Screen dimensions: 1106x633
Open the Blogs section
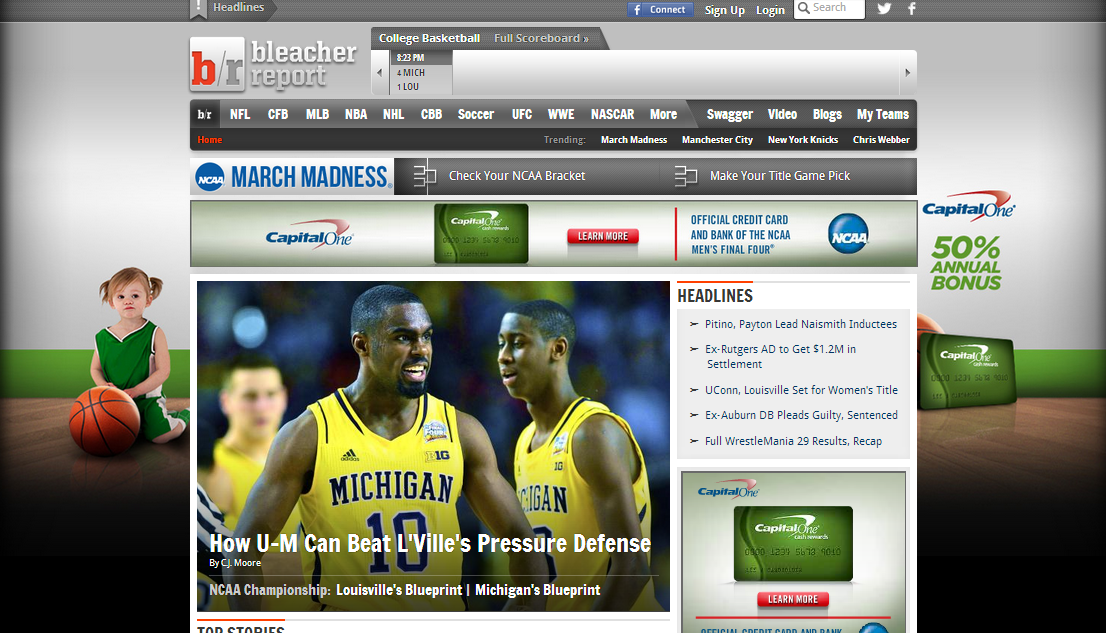pyautogui.click(x=827, y=114)
